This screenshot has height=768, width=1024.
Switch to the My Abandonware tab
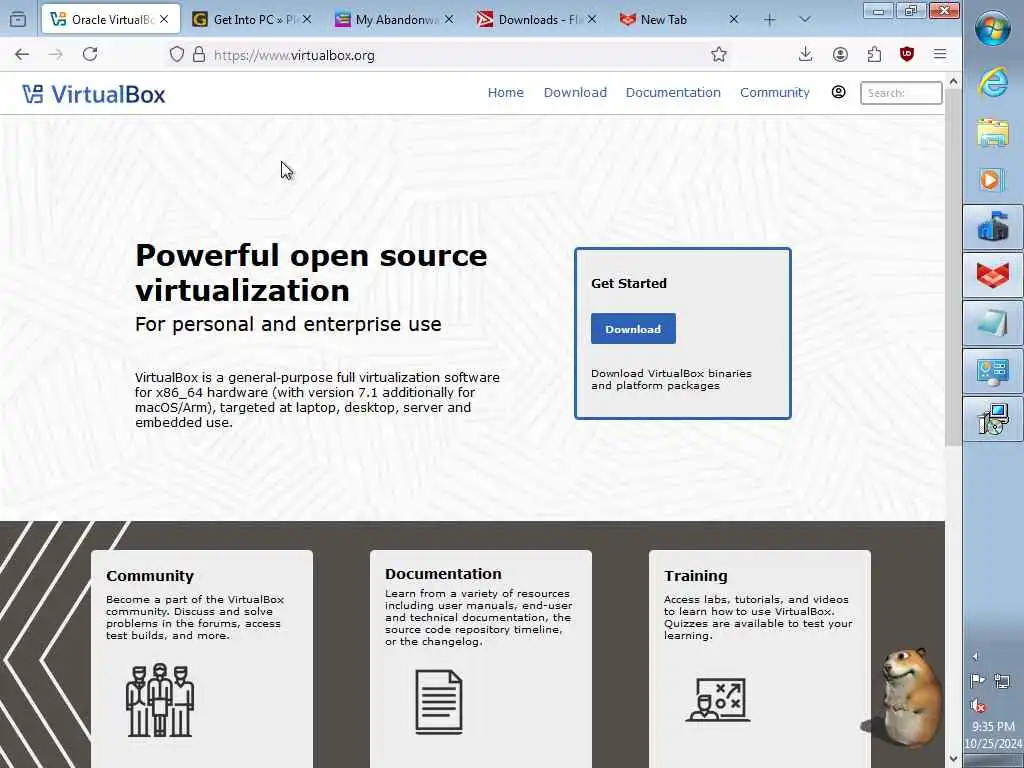pos(394,20)
